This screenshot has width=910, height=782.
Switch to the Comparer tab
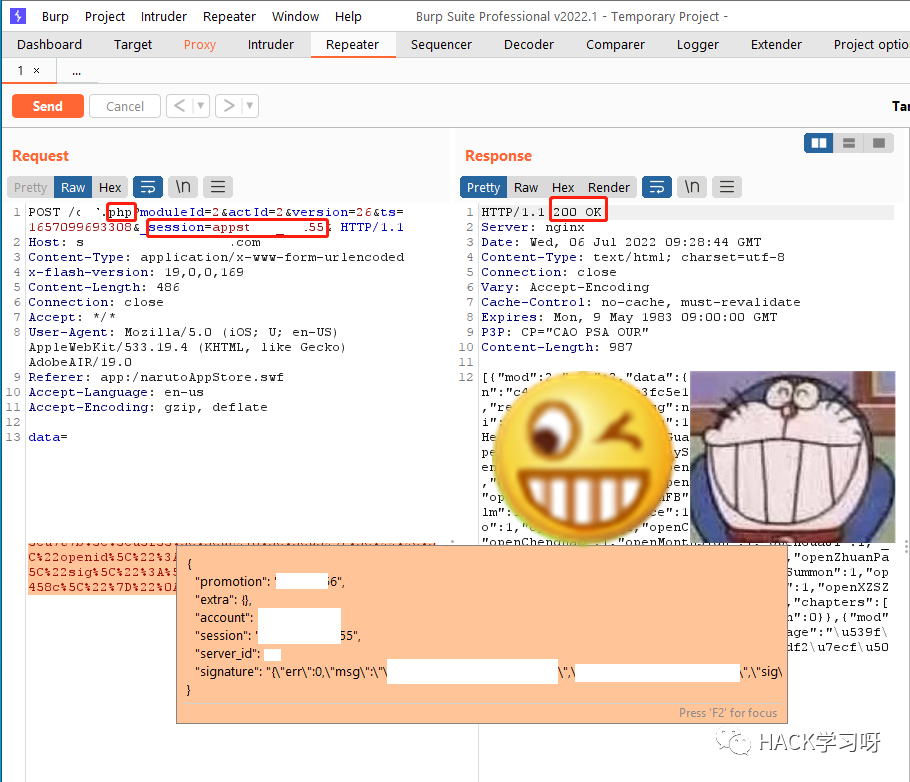615,45
